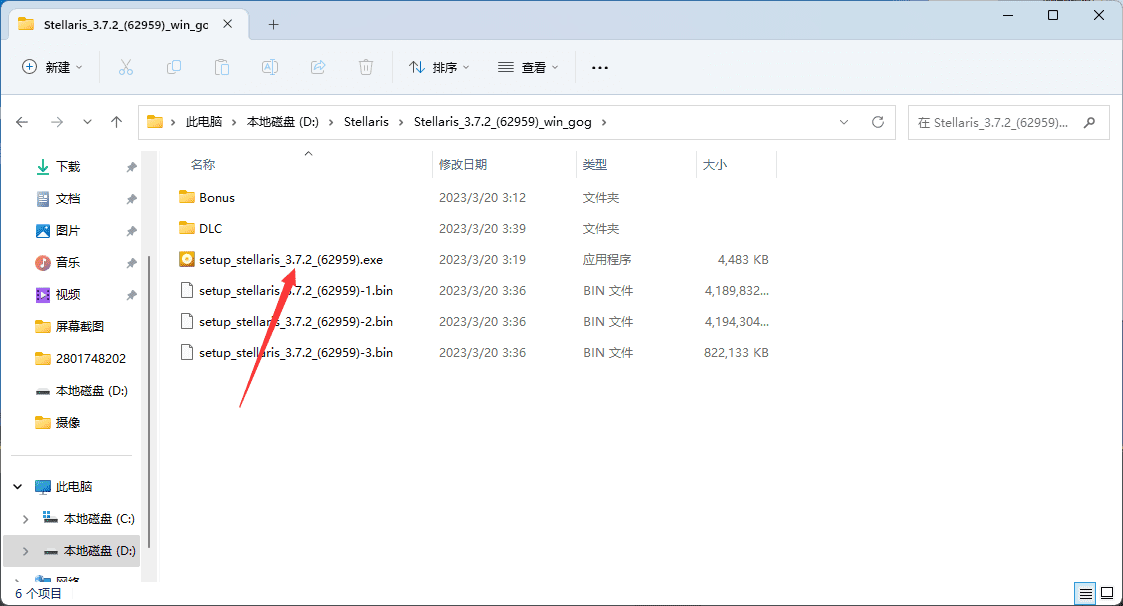Screen dimensions: 1123x606
Task: Go back with the left arrow
Action: coord(22,122)
